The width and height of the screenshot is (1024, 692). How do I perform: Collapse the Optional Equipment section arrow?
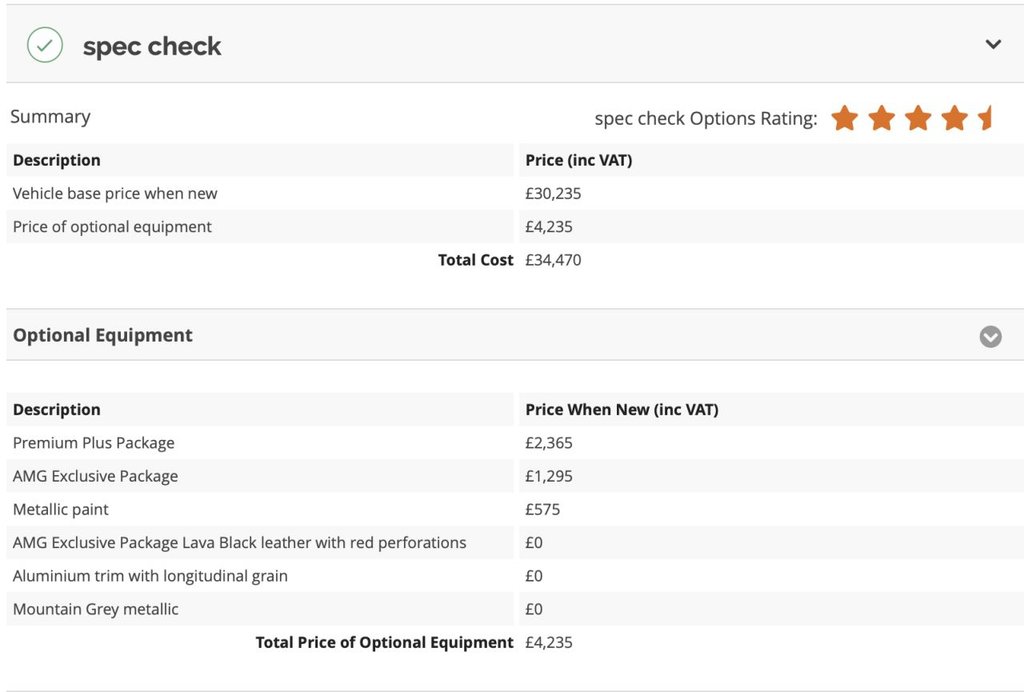(x=990, y=336)
